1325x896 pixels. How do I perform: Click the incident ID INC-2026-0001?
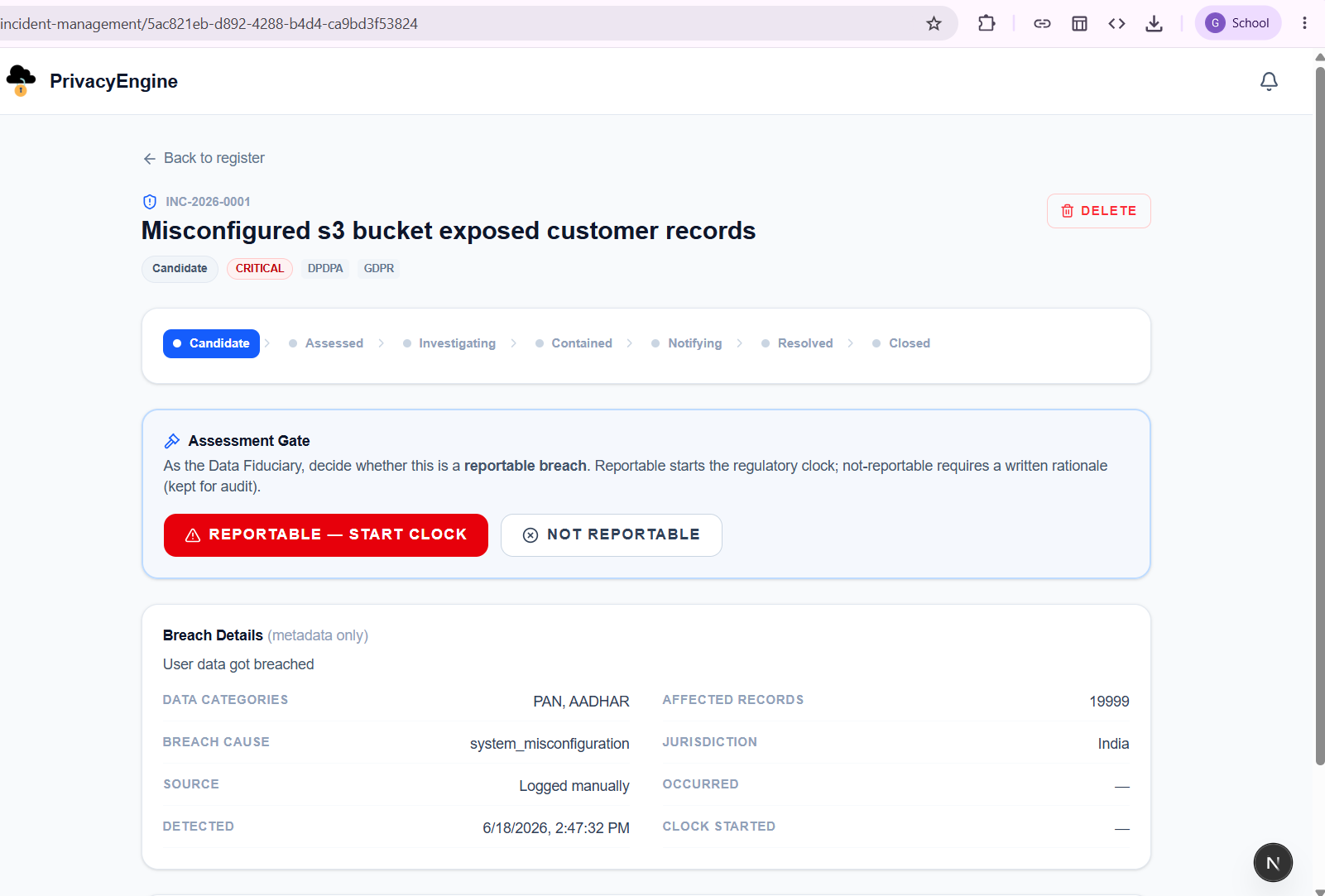point(208,202)
